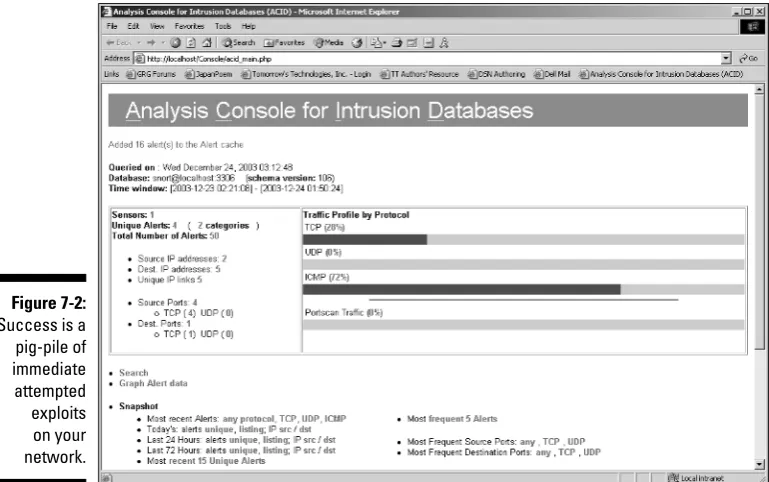Reload the page using the Refresh icon
This screenshot has height=482, width=769.
(191, 43)
